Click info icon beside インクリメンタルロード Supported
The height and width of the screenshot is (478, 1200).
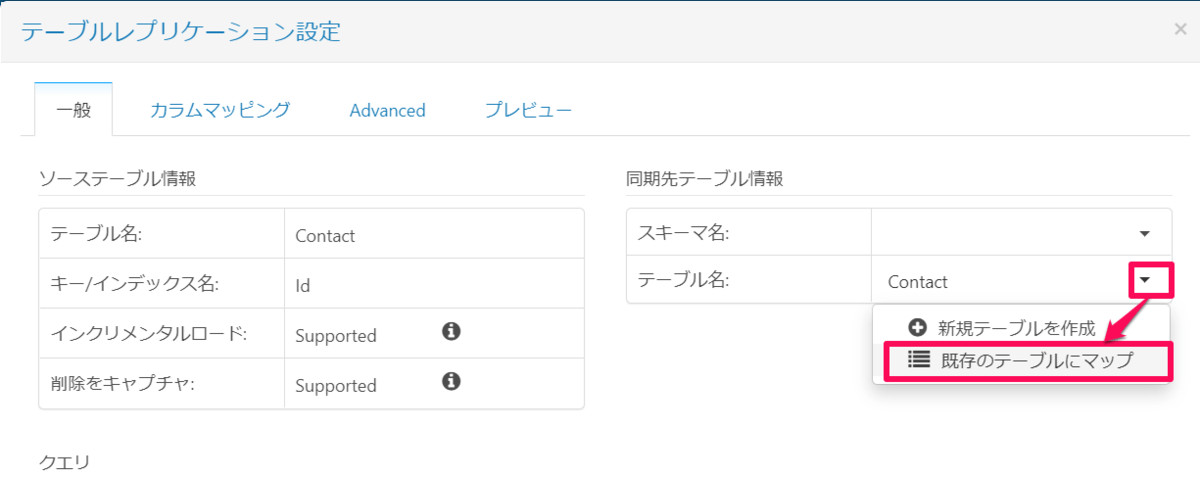point(451,331)
